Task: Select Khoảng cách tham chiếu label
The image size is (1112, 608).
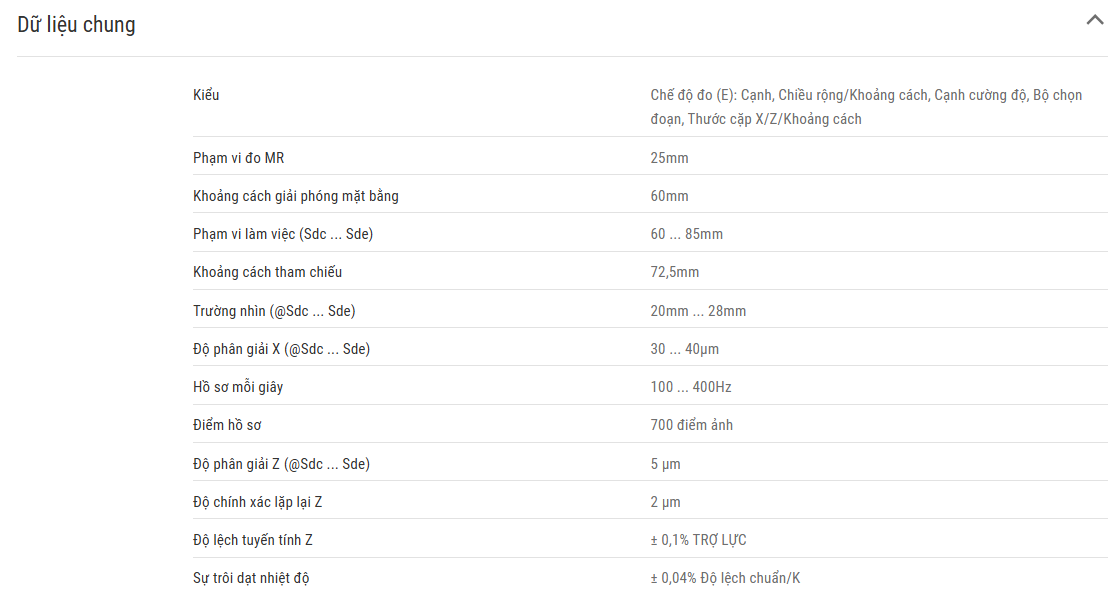Action: coord(267,272)
